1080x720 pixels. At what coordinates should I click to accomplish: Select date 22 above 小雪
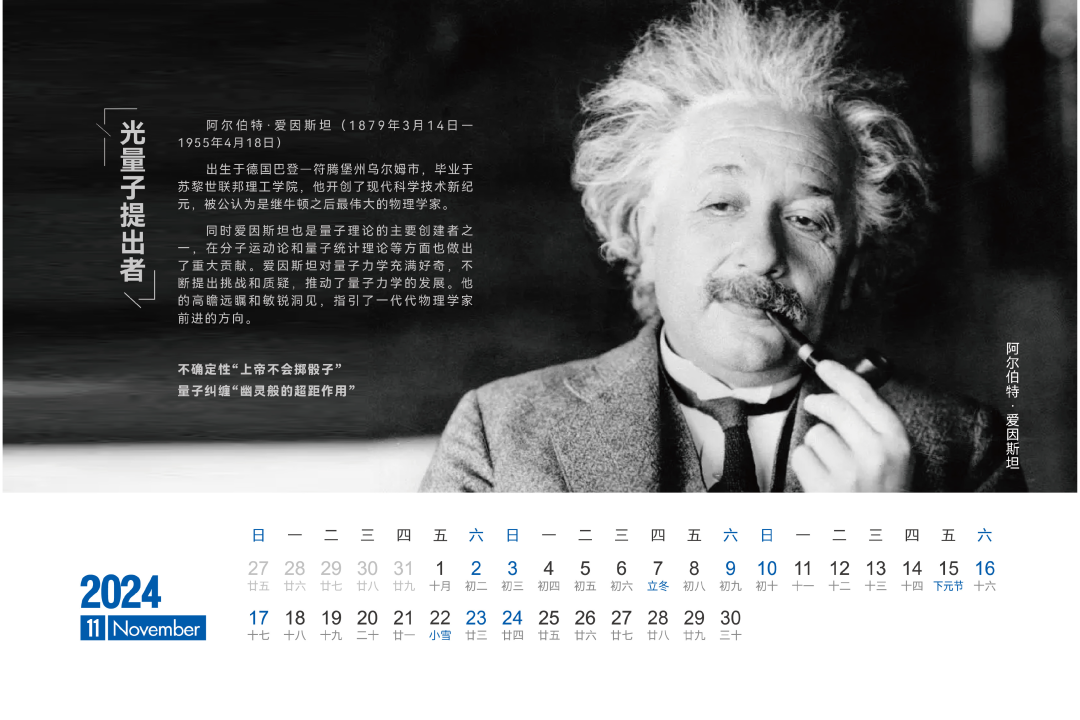click(x=439, y=618)
